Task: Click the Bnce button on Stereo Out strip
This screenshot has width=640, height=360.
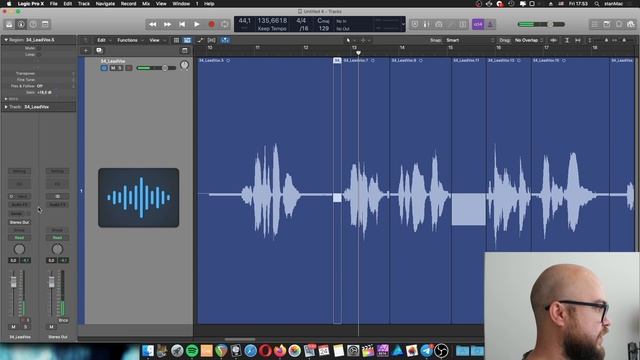Action: click(x=63, y=320)
